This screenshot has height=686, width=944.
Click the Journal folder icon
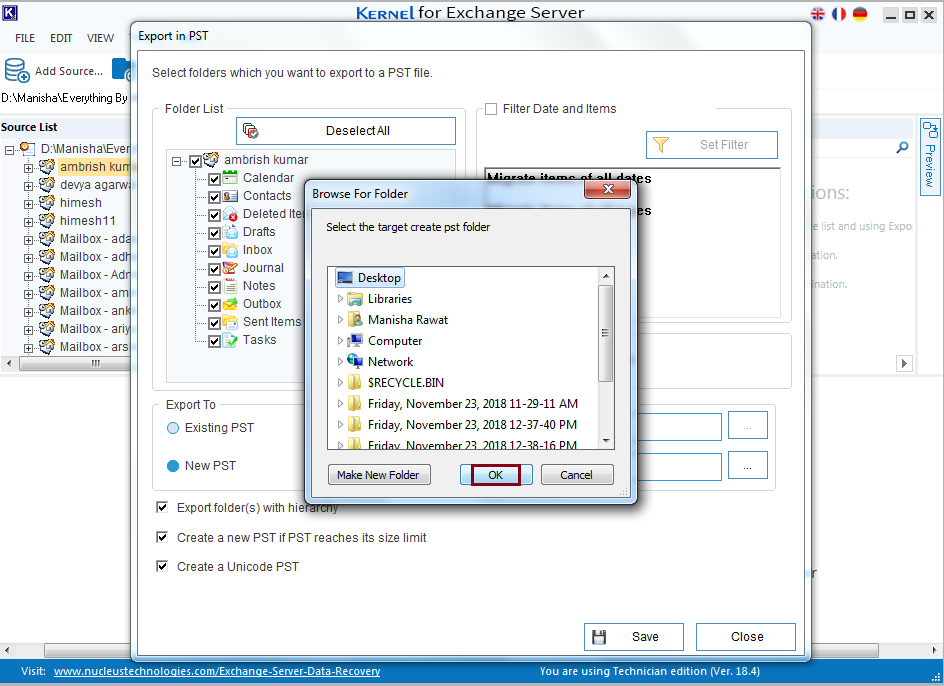230,268
